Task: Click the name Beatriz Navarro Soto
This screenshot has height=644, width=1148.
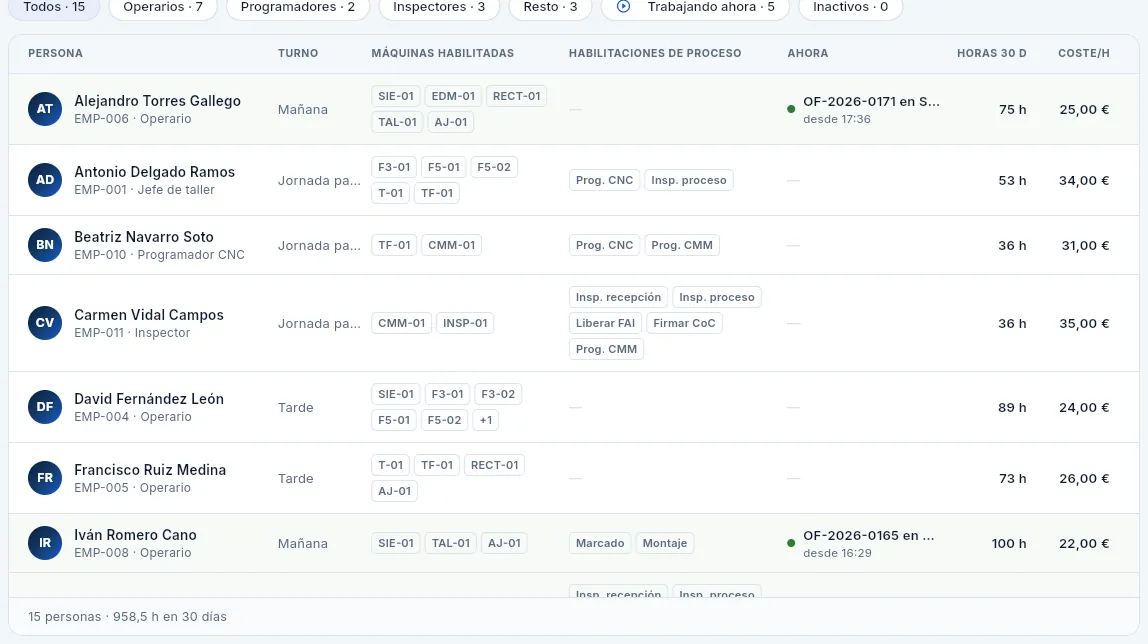Action: point(144,237)
